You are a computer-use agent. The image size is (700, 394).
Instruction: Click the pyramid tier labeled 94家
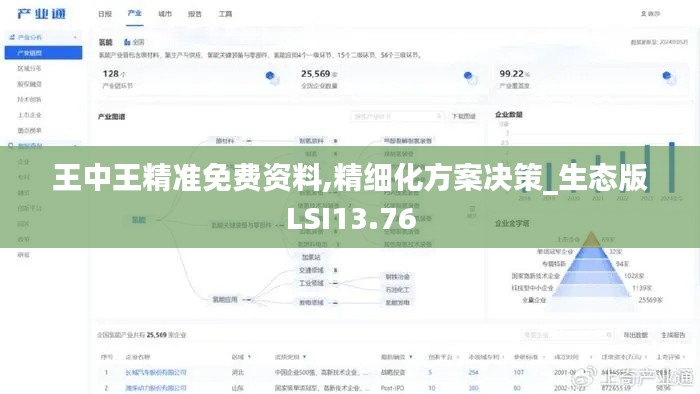point(591,264)
